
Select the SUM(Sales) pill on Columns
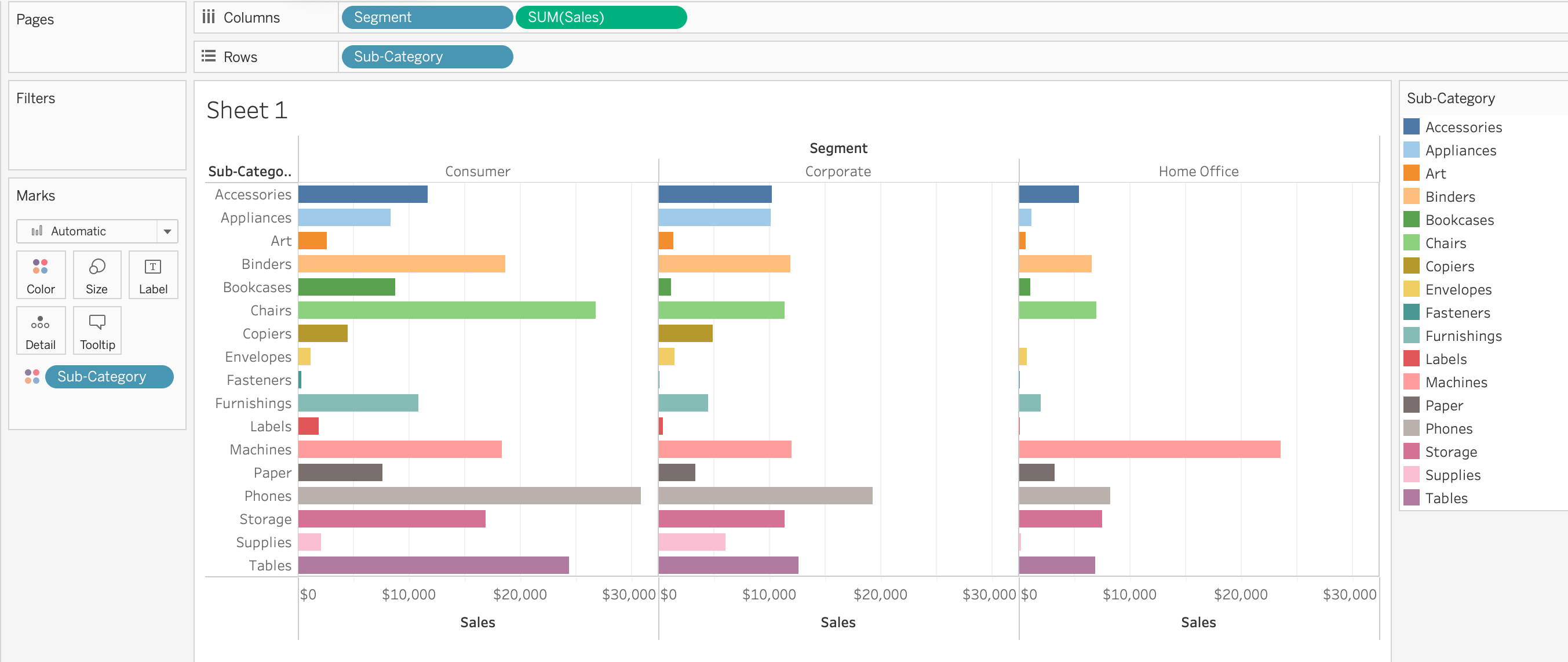[600, 17]
